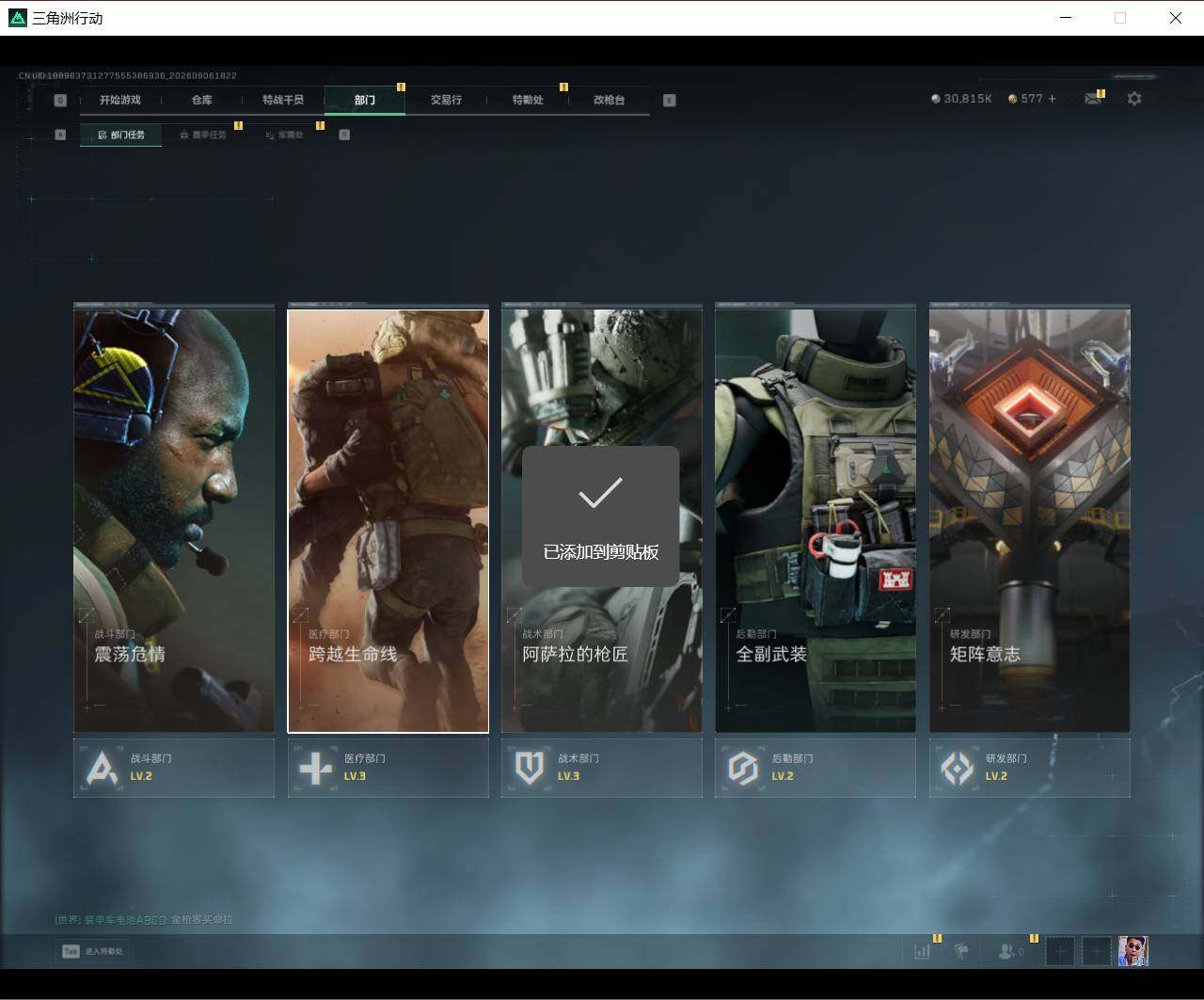
Task: Close the 三角洲行动 window
Action: (1176, 18)
